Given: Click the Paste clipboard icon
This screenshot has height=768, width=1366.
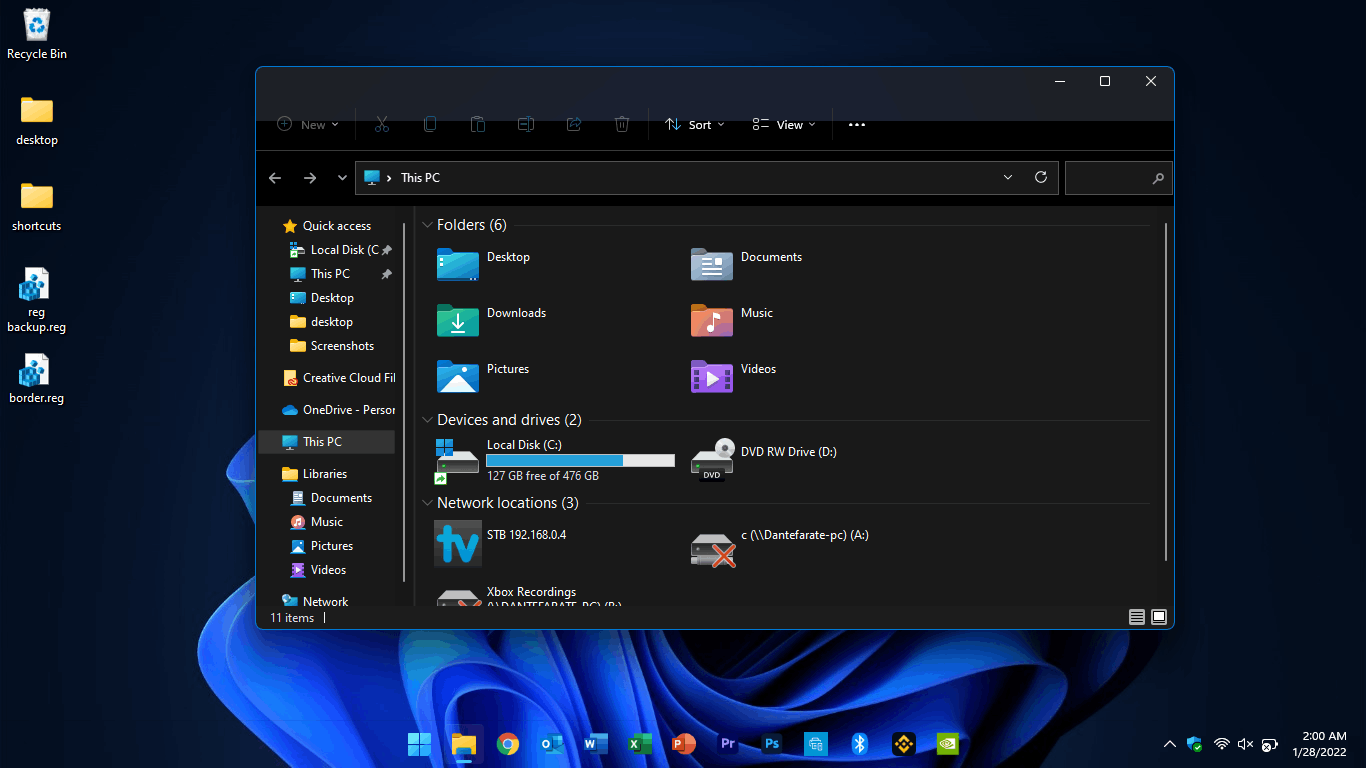Looking at the screenshot, I should (478, 124).
